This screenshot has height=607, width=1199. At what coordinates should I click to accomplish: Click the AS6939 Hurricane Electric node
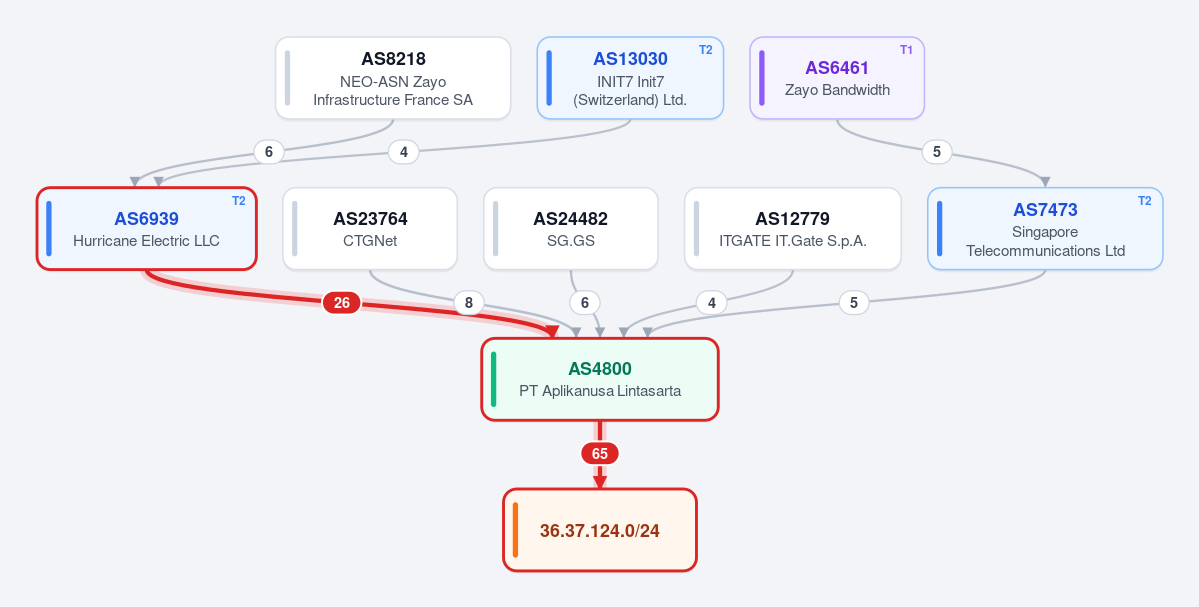coord(147,229)
